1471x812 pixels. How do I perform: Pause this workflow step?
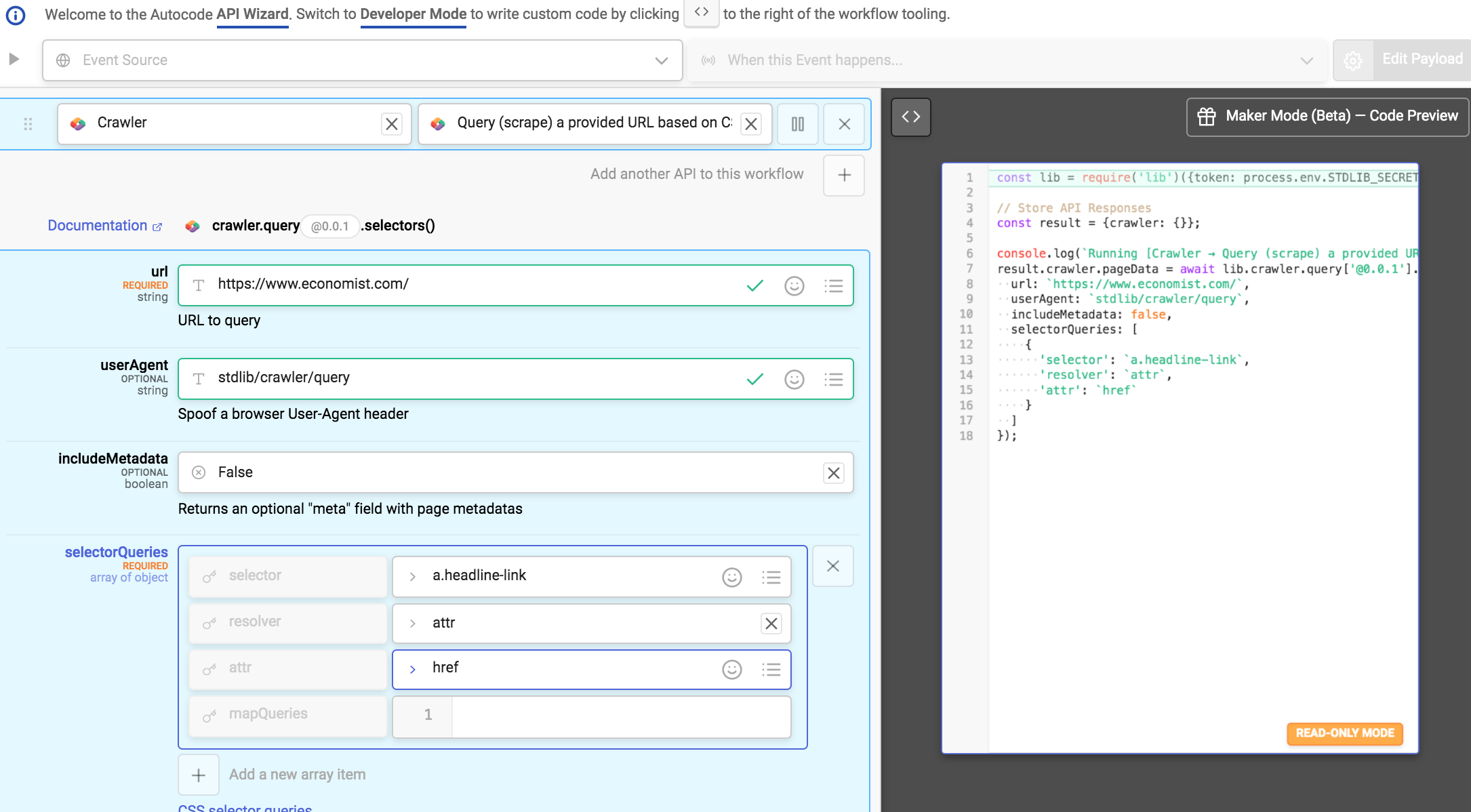[x=798, y=124]
